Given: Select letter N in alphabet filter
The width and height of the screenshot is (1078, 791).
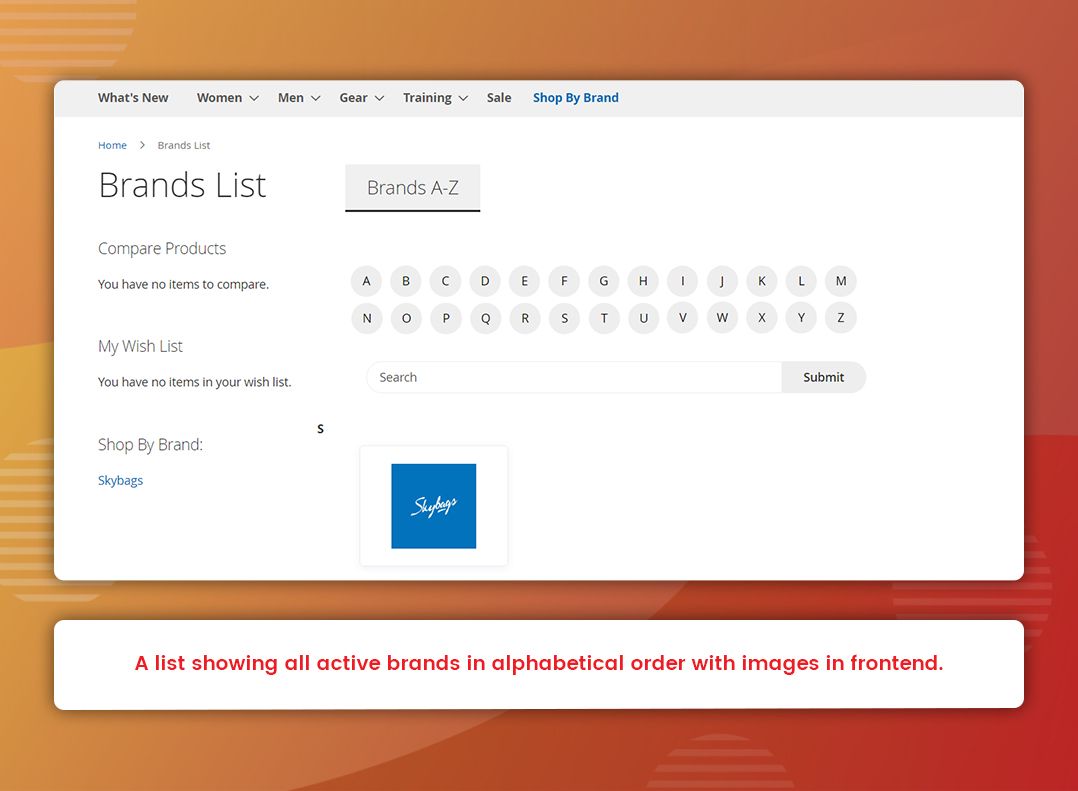Looking at the screenshot, I should [x=367, y=319].
